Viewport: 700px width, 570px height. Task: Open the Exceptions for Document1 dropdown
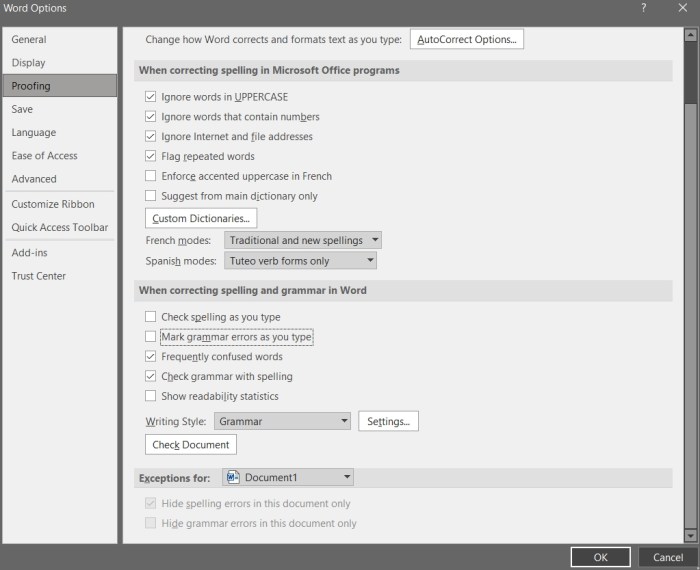(288, 477)
